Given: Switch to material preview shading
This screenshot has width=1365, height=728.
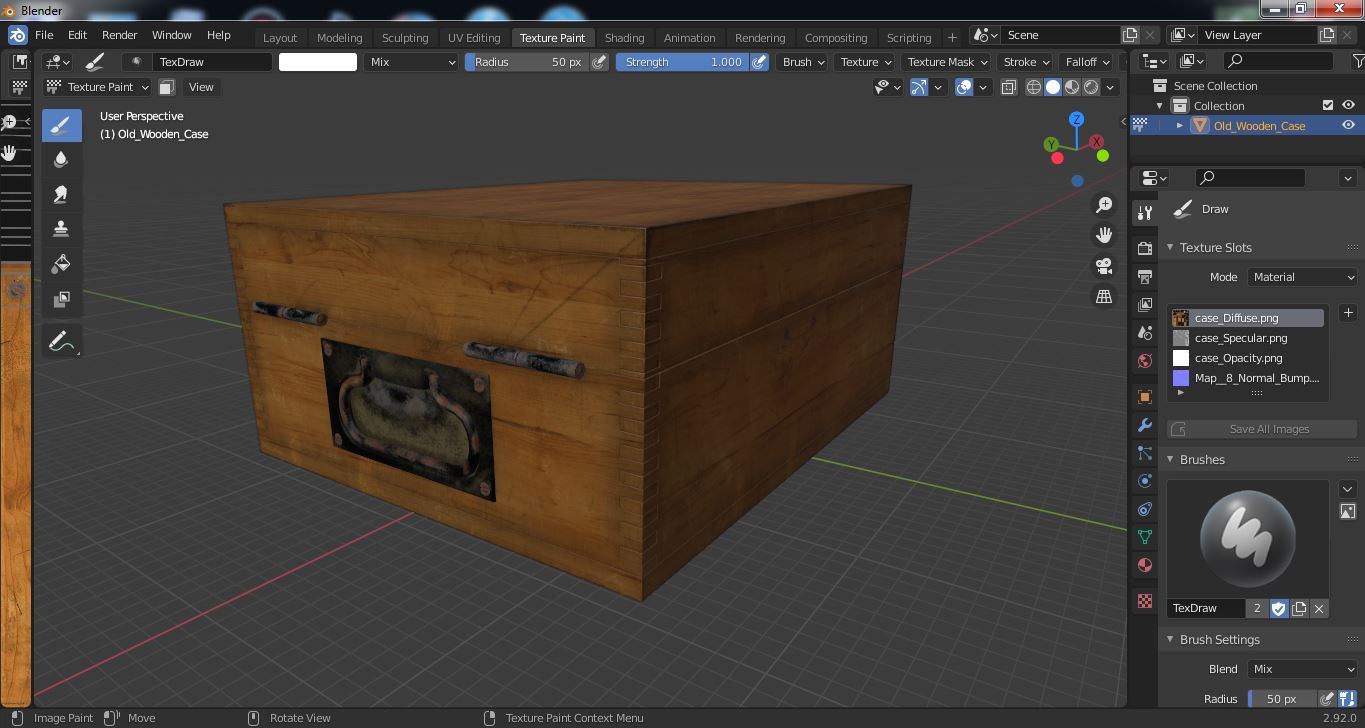Looking at the screenshot, I should click(x=1072, y=87).
